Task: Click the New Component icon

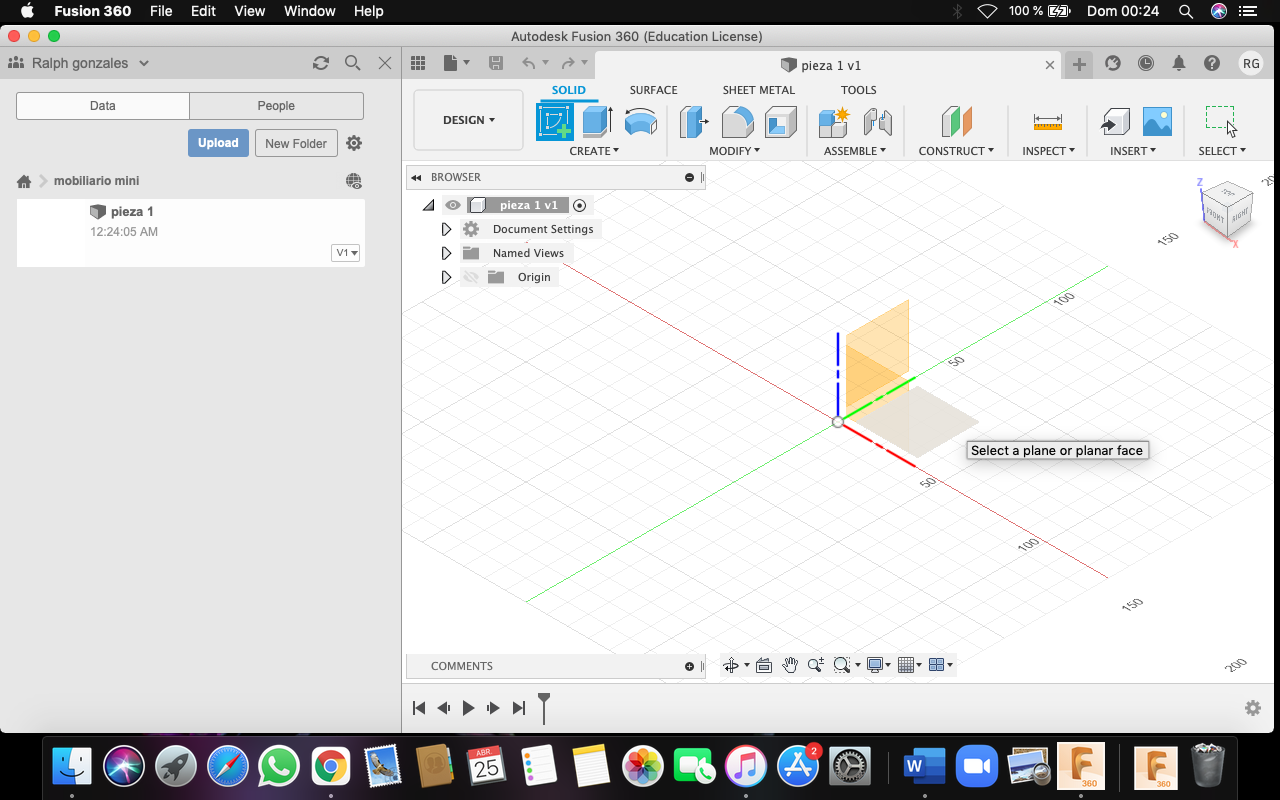Action: (833, 122)
